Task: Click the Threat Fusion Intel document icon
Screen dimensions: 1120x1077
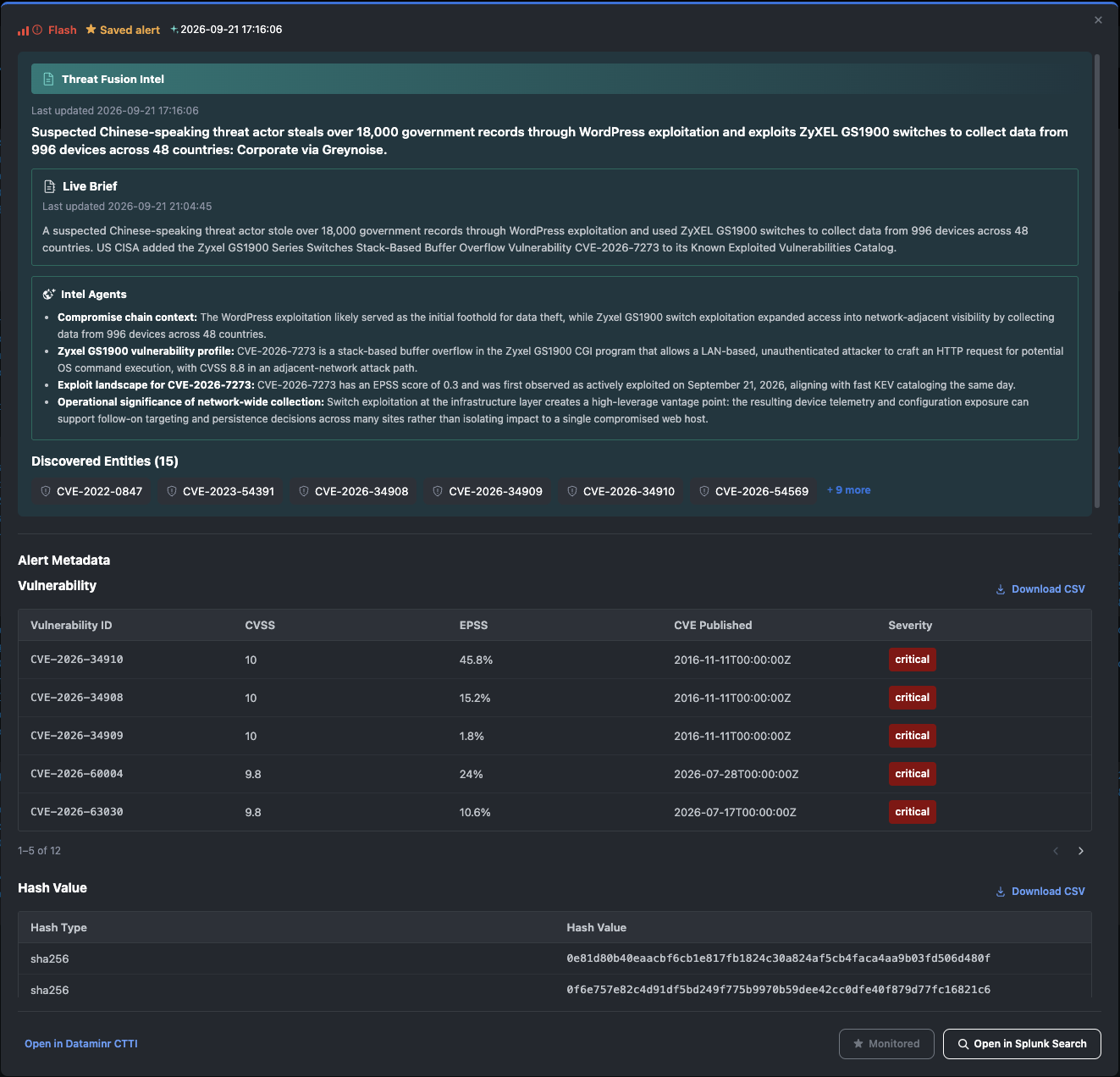Action: click(x=48, y=79)
